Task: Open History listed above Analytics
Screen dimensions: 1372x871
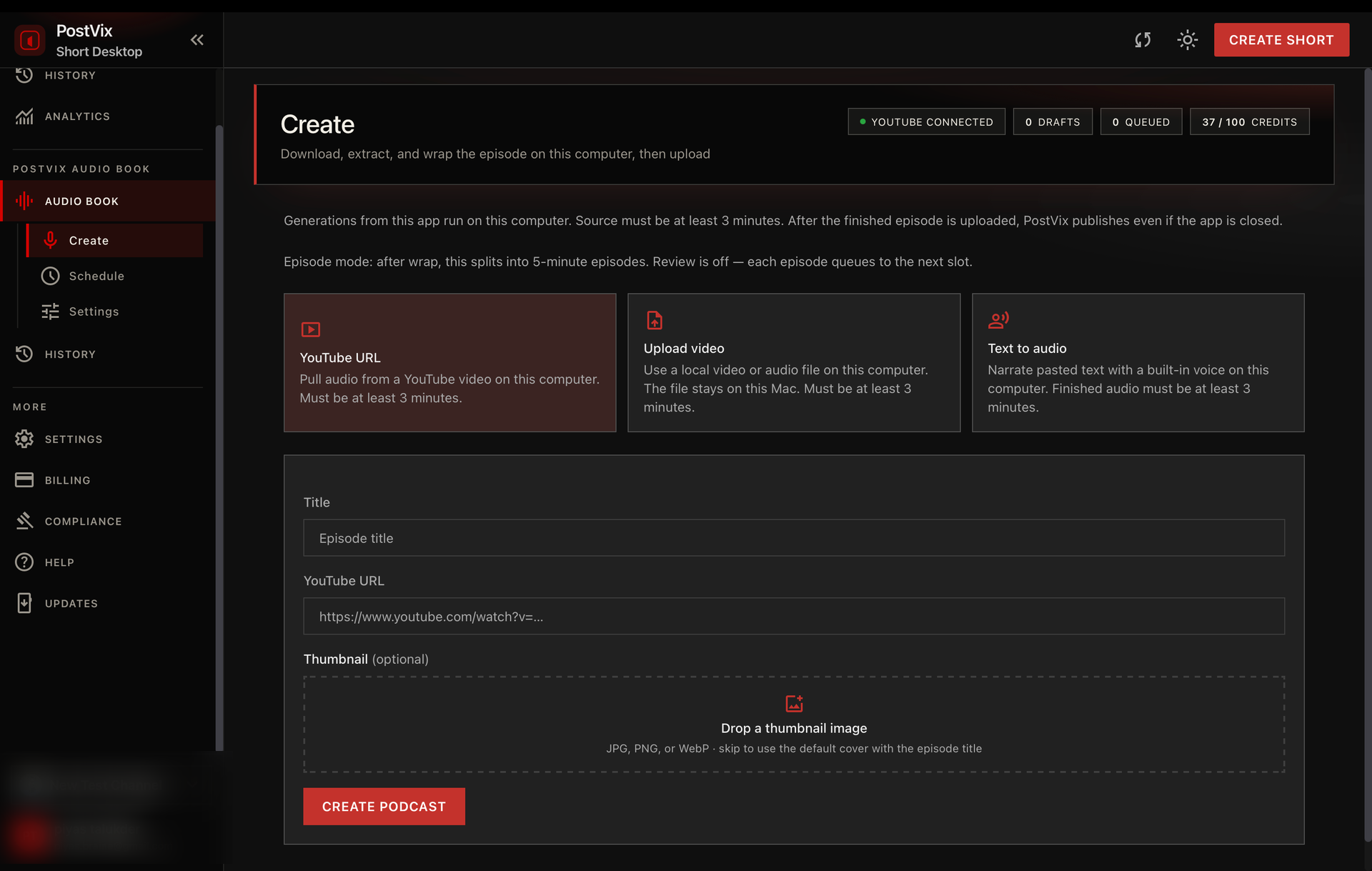Action: (x=107, y=76)
